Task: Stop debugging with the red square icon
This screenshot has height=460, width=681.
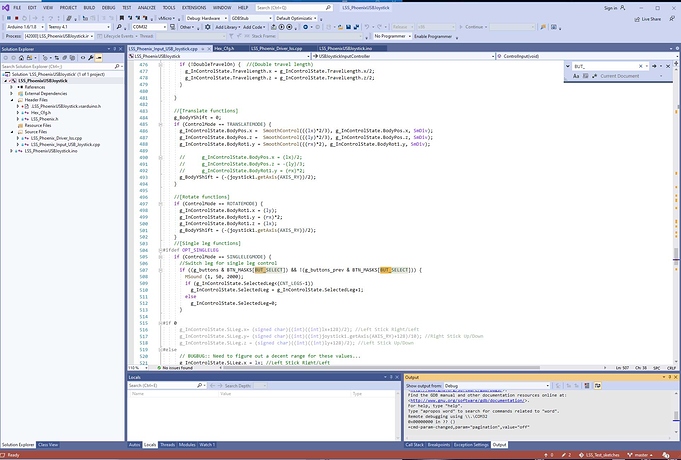Action: point(17,18)
